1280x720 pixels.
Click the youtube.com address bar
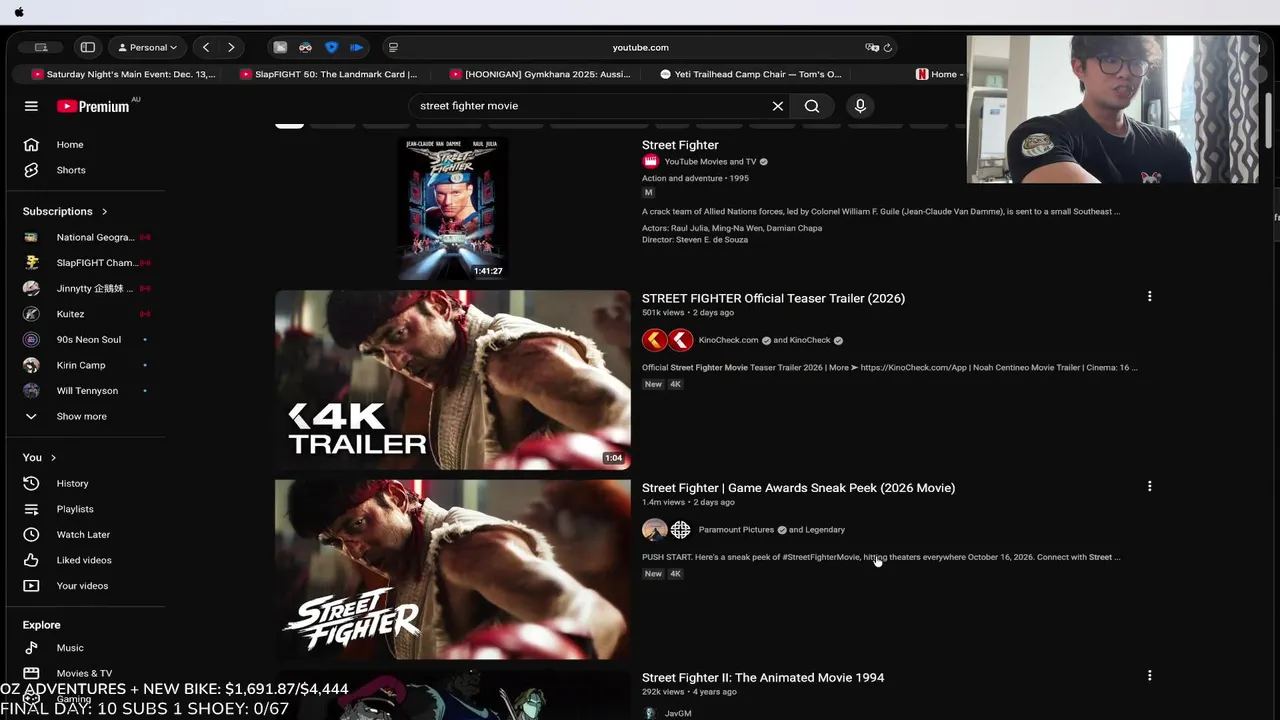640,47
